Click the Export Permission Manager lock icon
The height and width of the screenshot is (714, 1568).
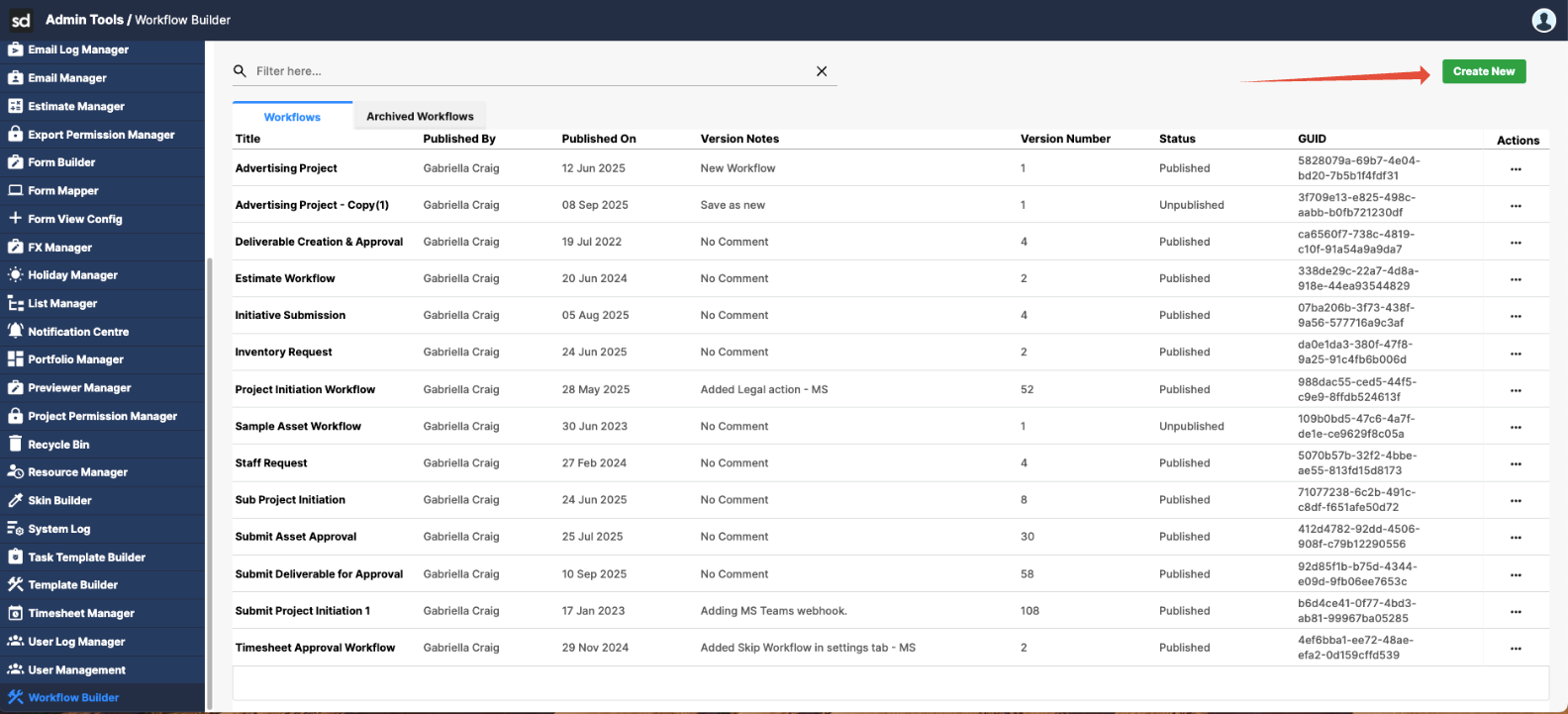point(15,134)
